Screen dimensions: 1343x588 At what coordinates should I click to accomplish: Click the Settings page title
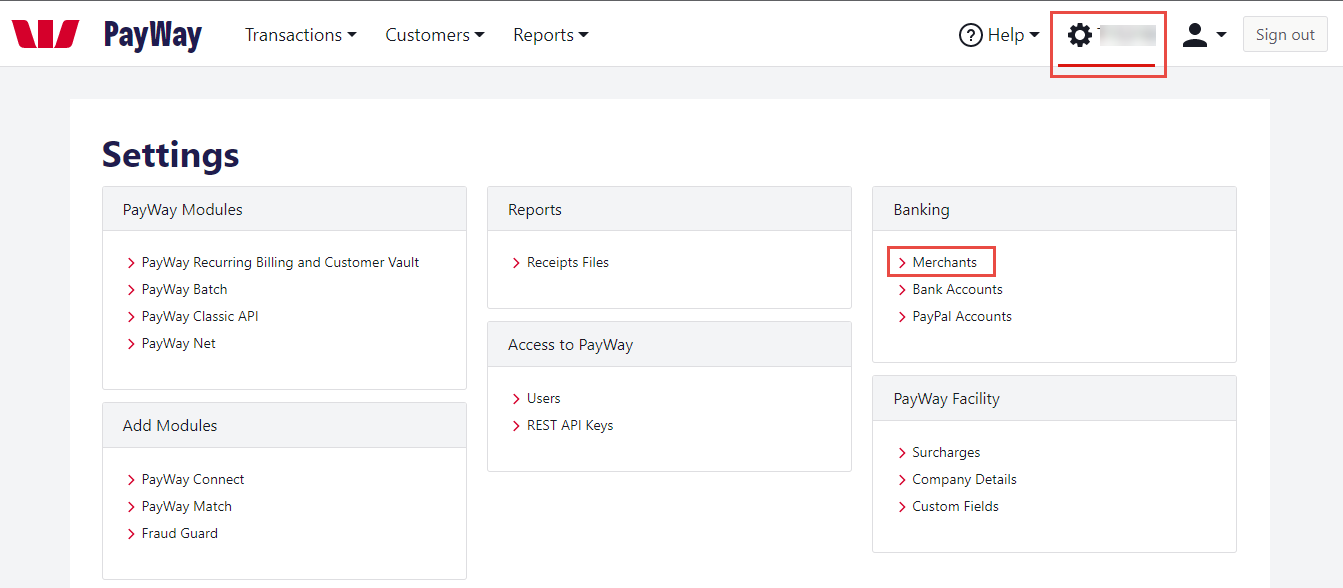click(x=171, y=155)
